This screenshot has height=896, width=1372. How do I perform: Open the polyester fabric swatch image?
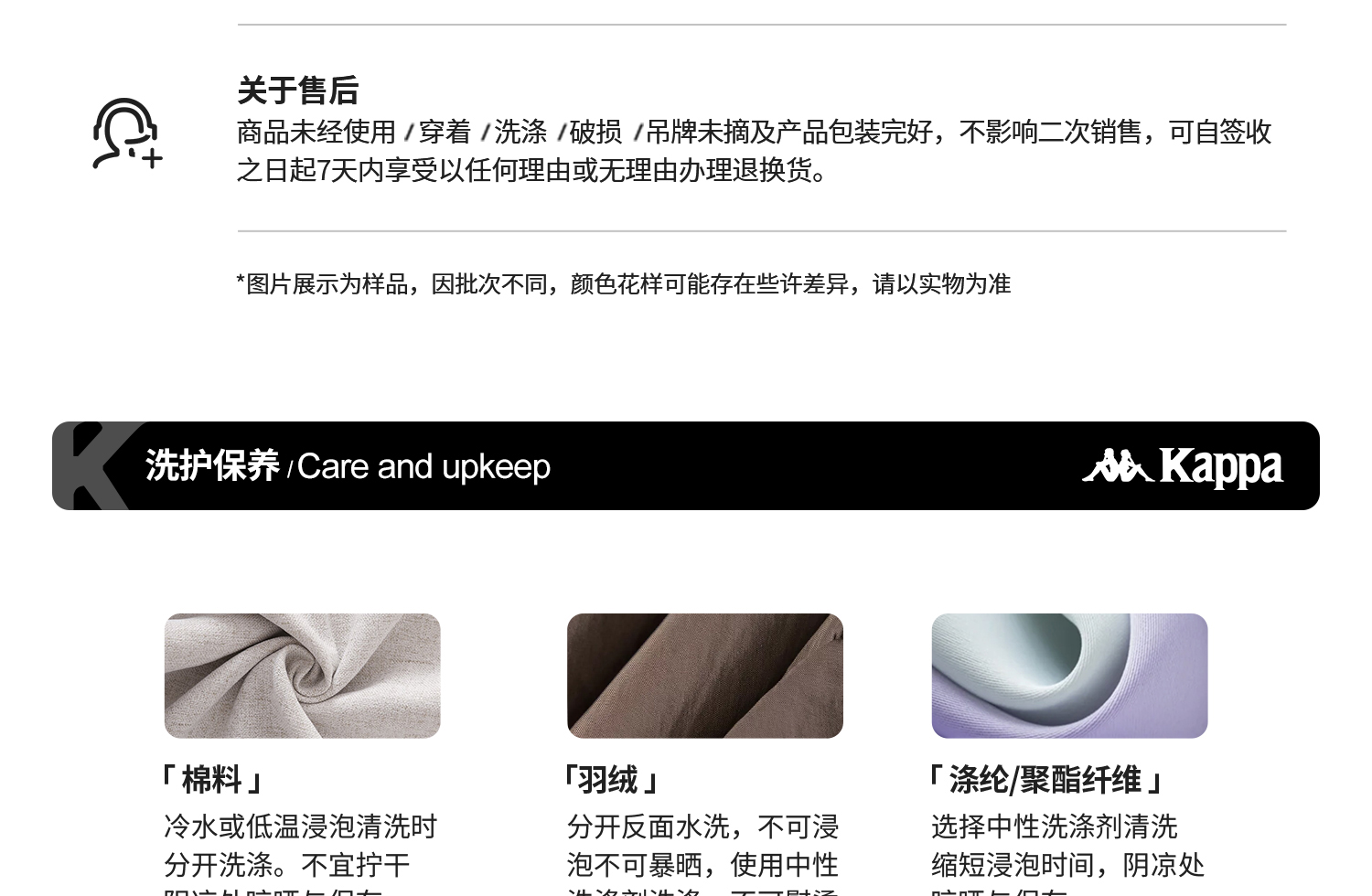(x=1069, y=676)
